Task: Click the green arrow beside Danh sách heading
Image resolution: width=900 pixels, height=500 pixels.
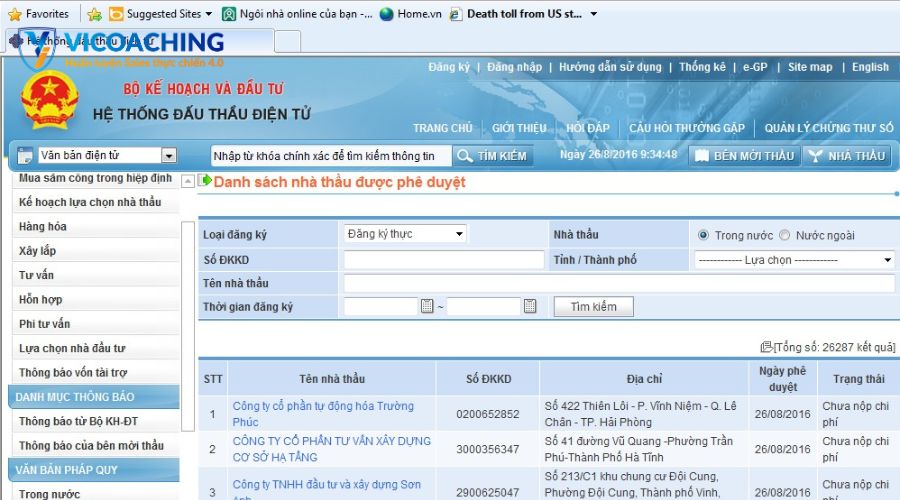Action: [205, 181]
